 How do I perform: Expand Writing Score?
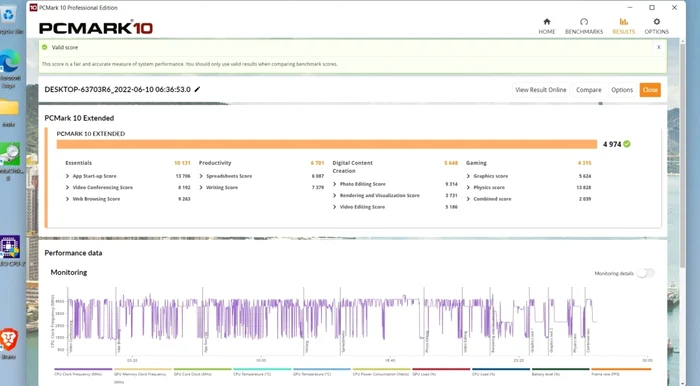click(201, 187)
